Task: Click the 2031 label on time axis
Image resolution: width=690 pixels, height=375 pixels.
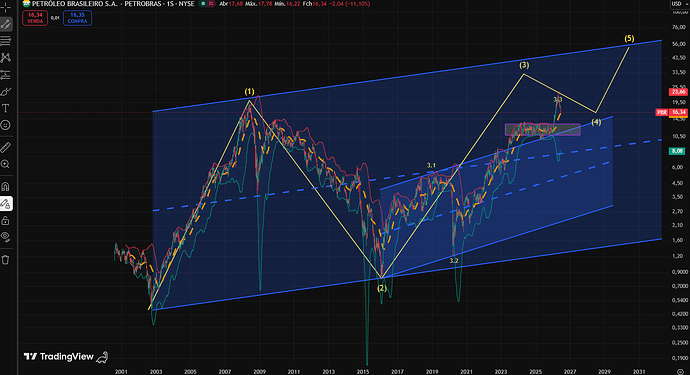Action: pyautogui.click(x=639, y=371)
